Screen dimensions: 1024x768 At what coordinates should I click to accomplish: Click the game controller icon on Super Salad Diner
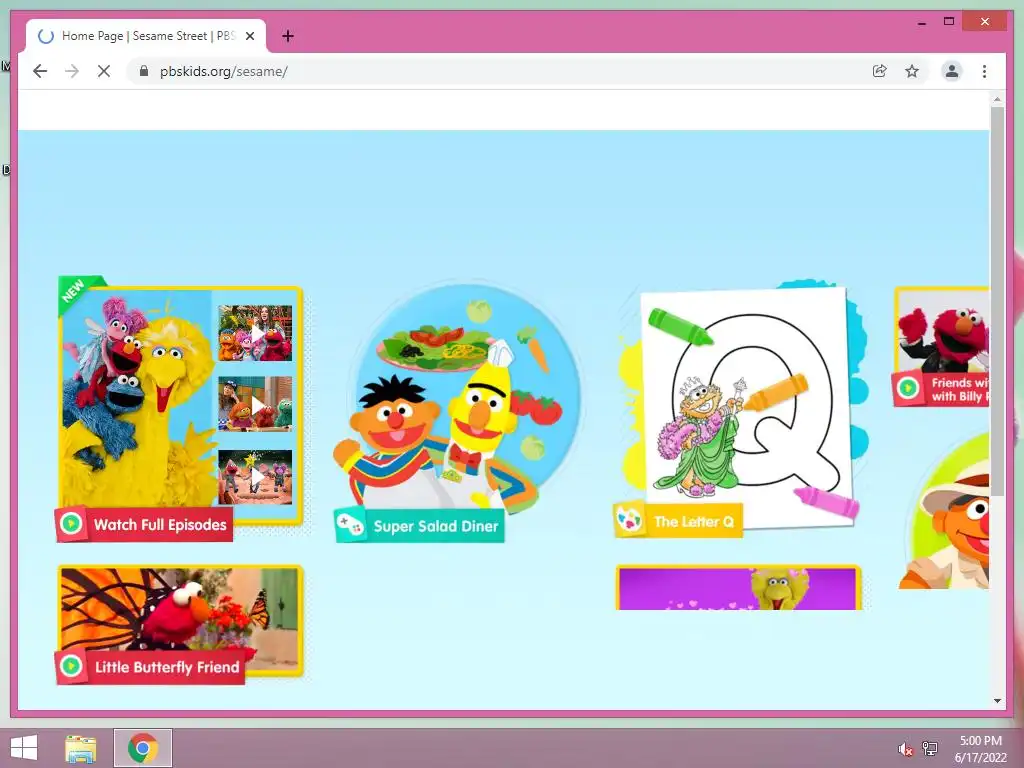[x=350, y=524]
